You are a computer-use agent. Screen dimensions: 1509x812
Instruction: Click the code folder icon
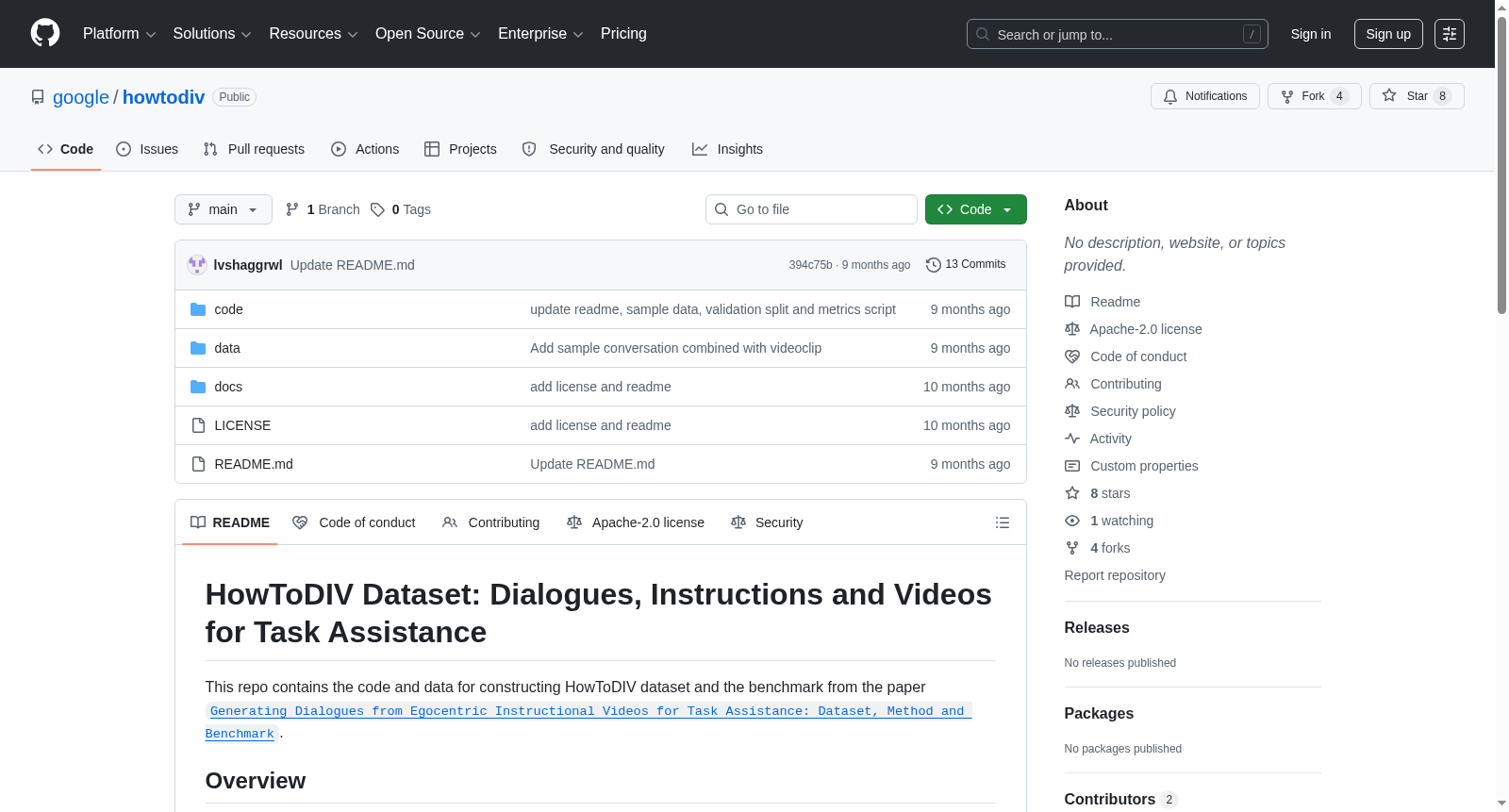point(198,309)
